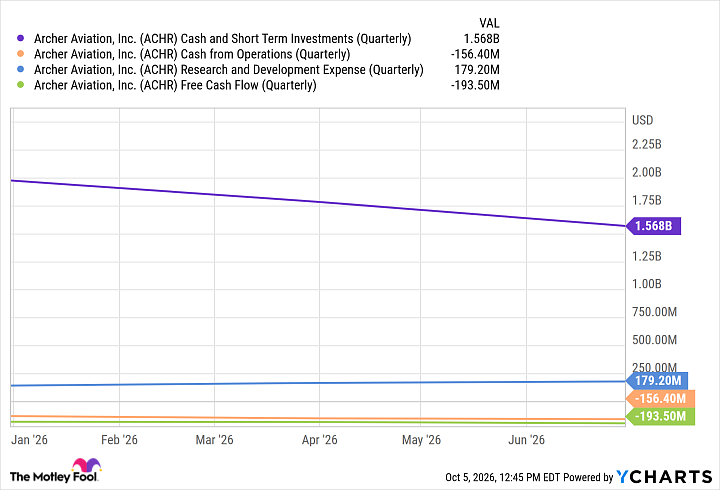This screenshot has width=720, height=490.
Task: Select the Cash and Short Term Investments legend label
Action: coord(222,39)
